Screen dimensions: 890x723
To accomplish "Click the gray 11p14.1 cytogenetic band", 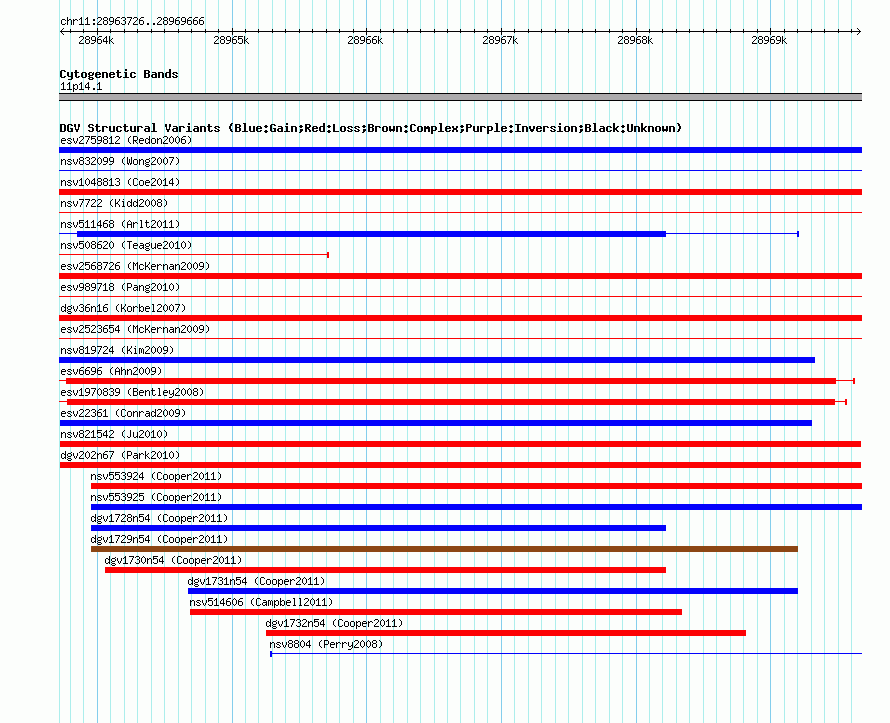I will coord(460,97).
